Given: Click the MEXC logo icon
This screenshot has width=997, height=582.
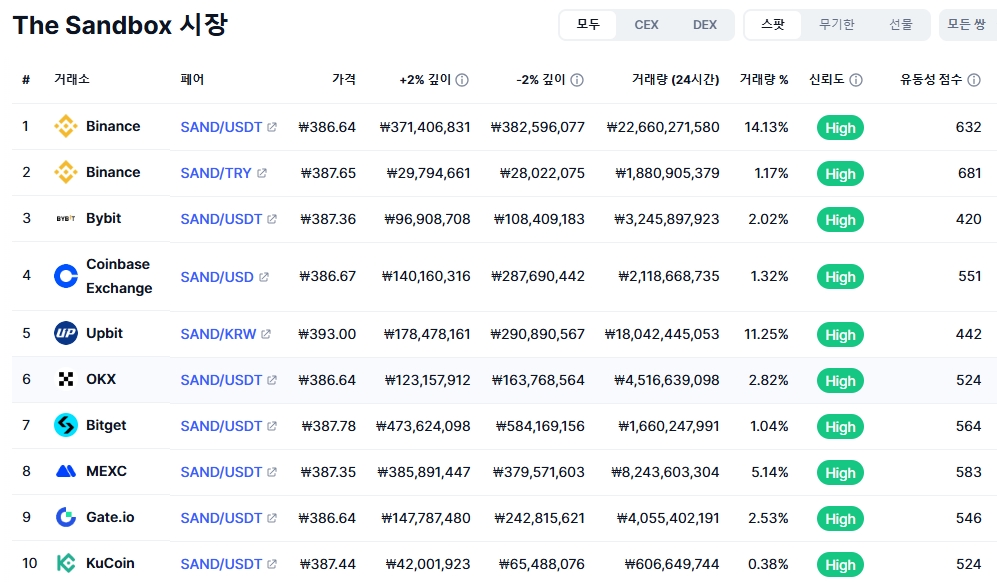Looking at the screenshot, I should [65, 471].
